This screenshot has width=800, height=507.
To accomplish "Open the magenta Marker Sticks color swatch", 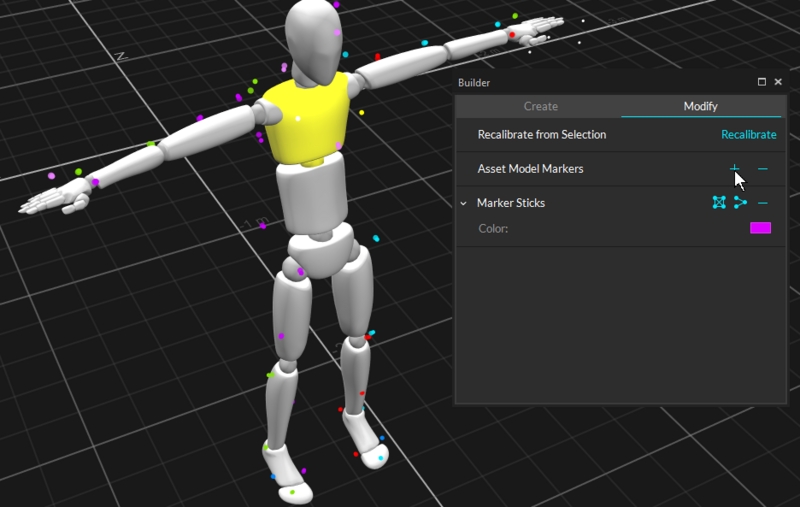I will coord(760,228).
